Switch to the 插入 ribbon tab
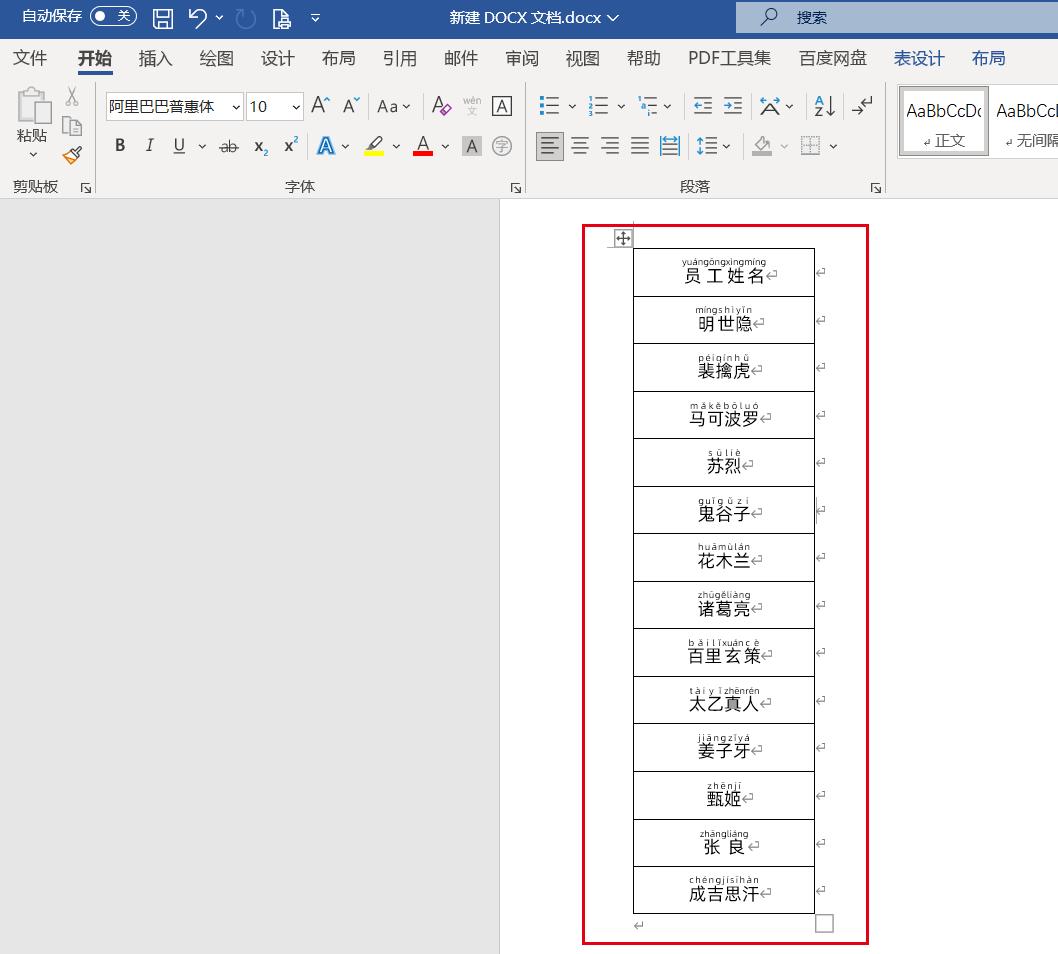Screen dimensions: 1058x954 tap(155, 58)
